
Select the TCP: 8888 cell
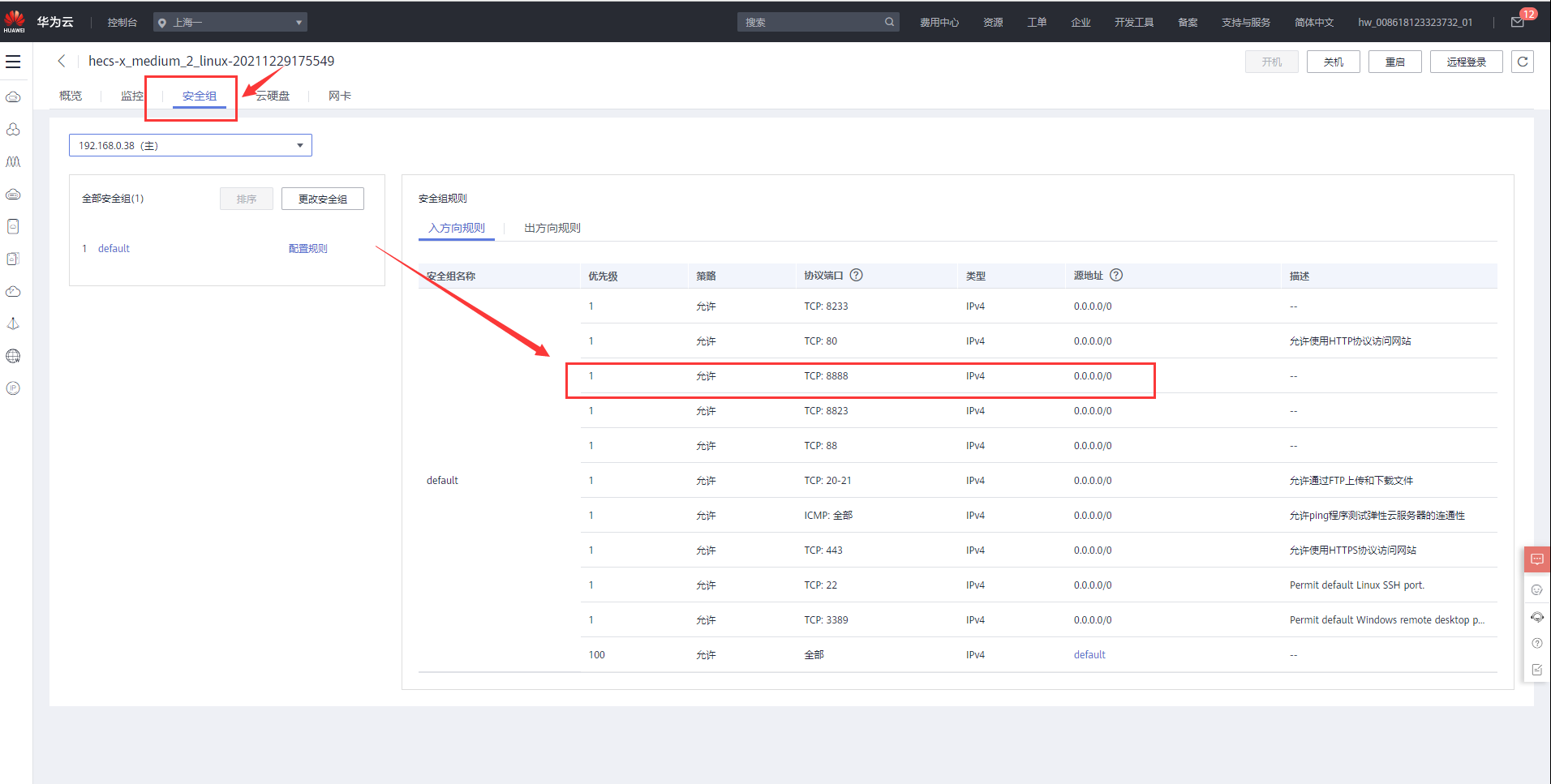point(826,376)
